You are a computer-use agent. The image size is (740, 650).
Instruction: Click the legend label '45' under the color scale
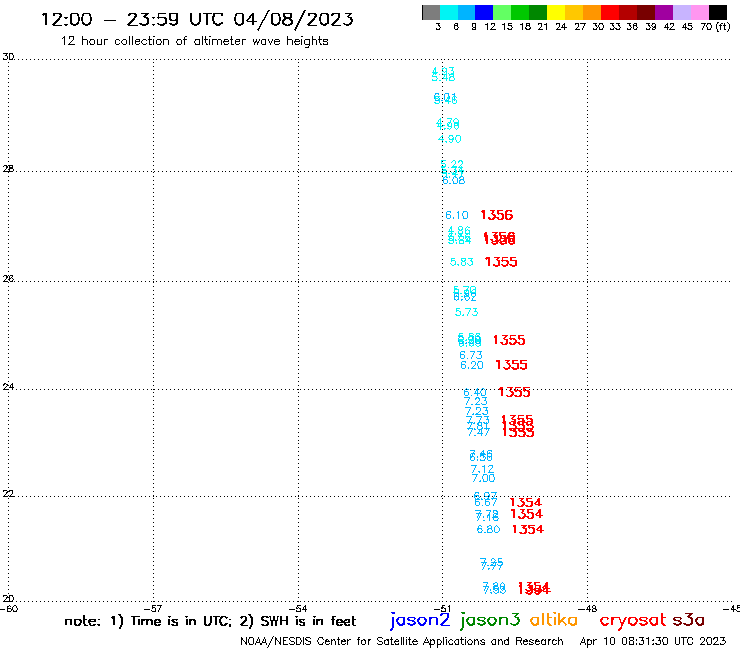[687, 27]
